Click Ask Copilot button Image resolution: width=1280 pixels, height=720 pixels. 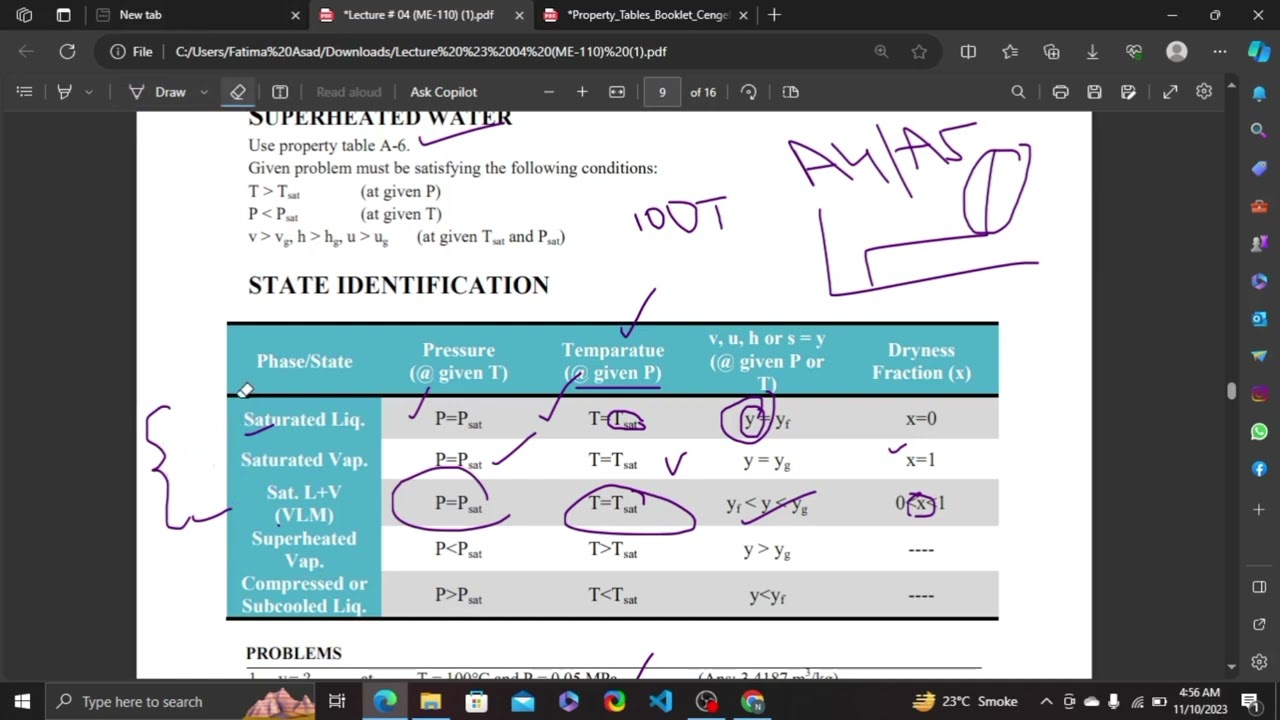(x=443, y=92)
